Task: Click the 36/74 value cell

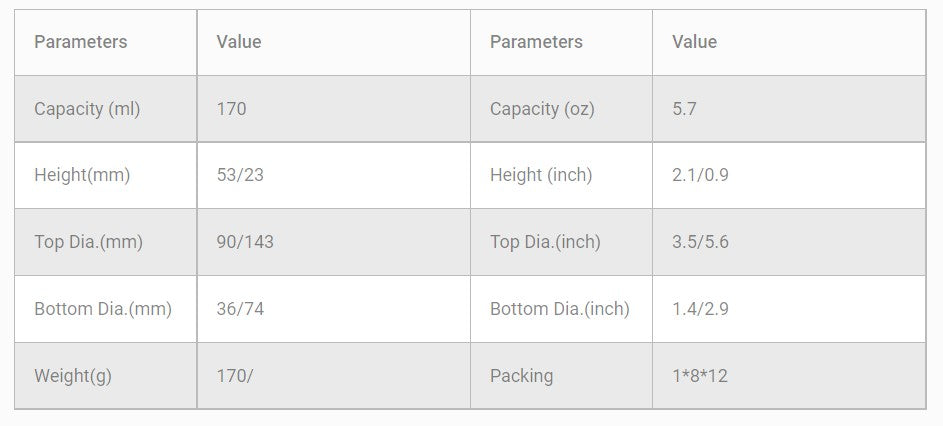Action: [x=240, y=309]
